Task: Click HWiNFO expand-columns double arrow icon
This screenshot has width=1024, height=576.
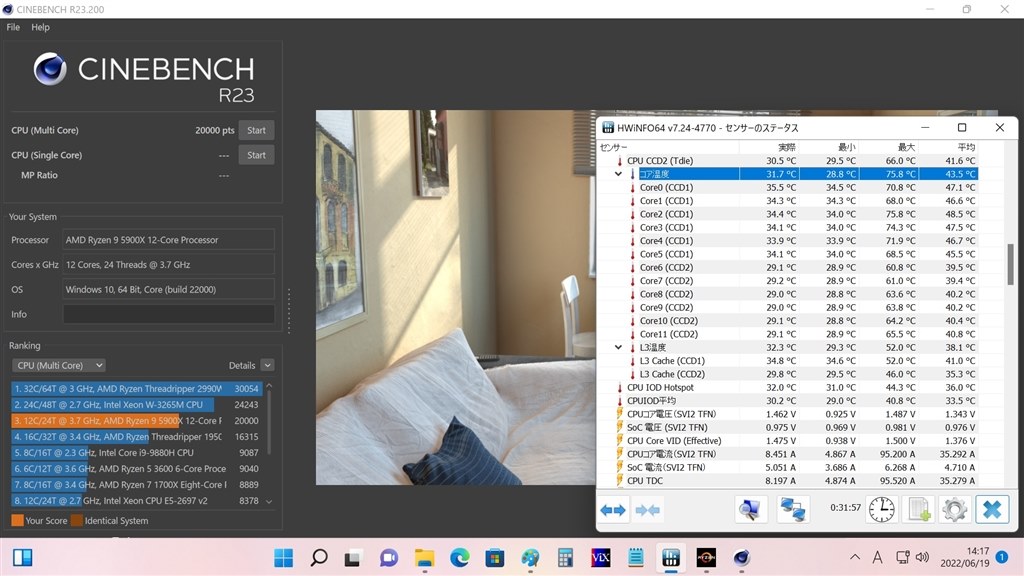Action: tap(613, 509)
